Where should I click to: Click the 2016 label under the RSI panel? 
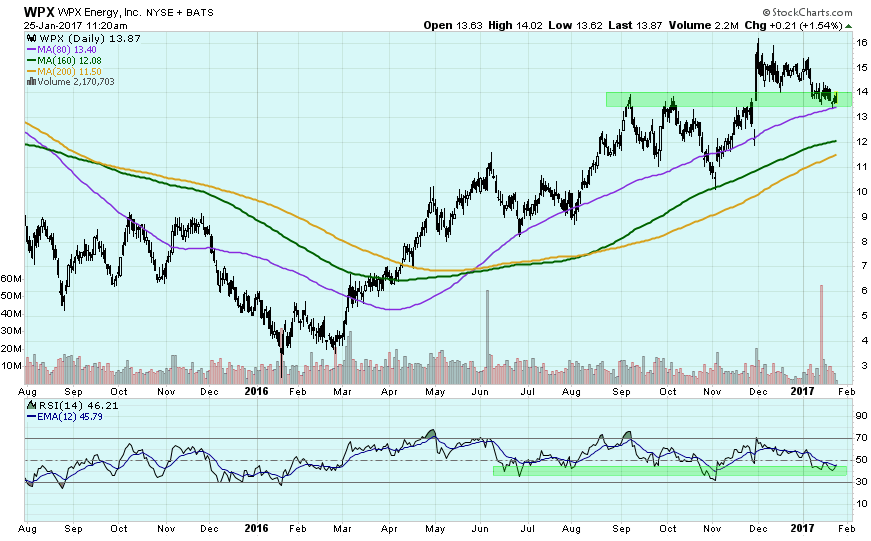coord(256,528)
